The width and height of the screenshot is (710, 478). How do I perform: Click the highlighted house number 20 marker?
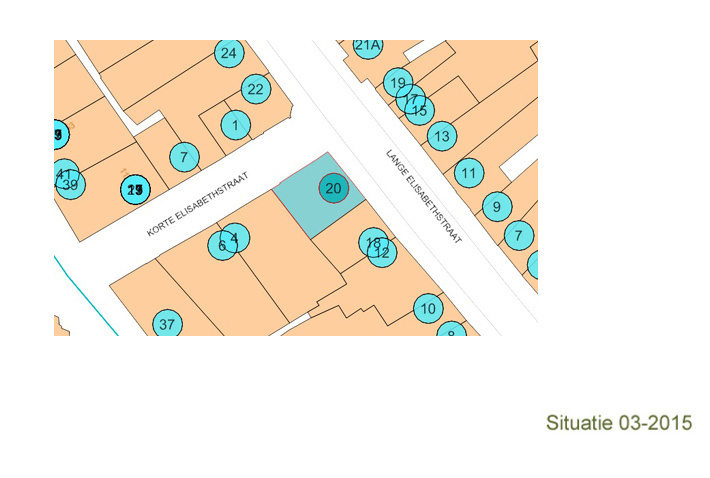(334, 187)
